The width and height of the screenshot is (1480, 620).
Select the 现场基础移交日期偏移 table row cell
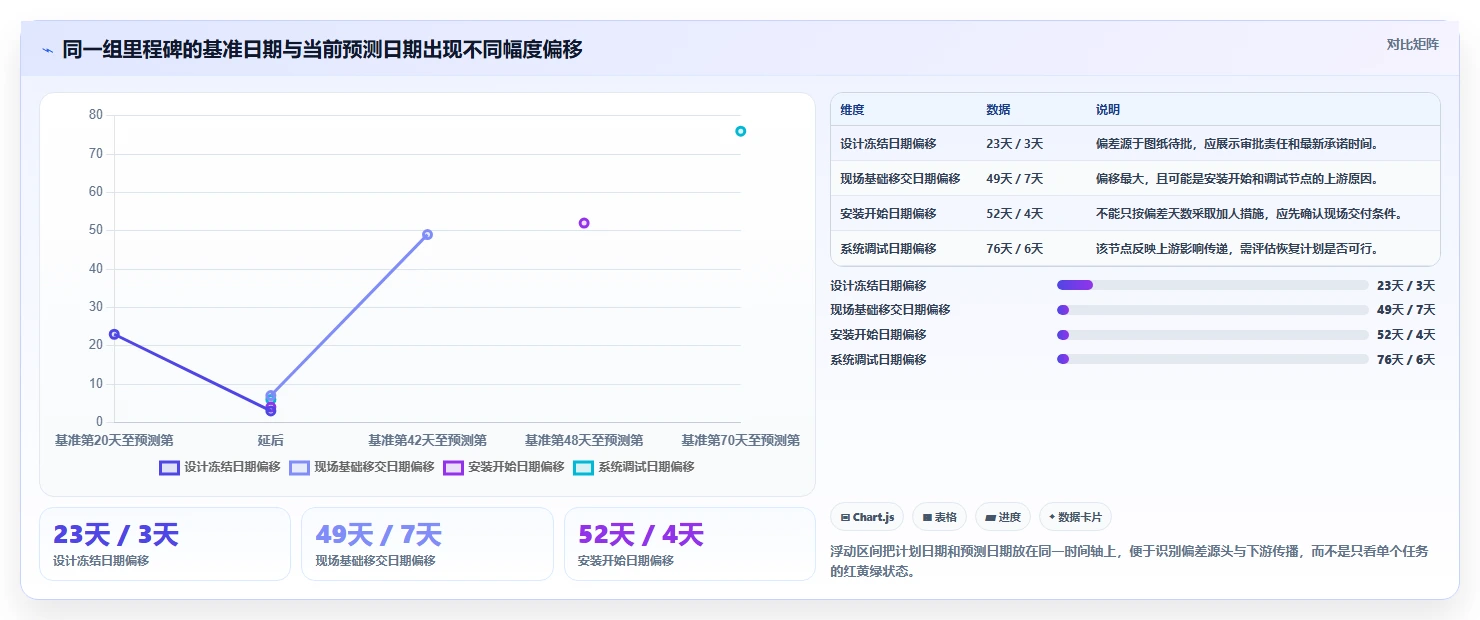(x=903, y=179)
